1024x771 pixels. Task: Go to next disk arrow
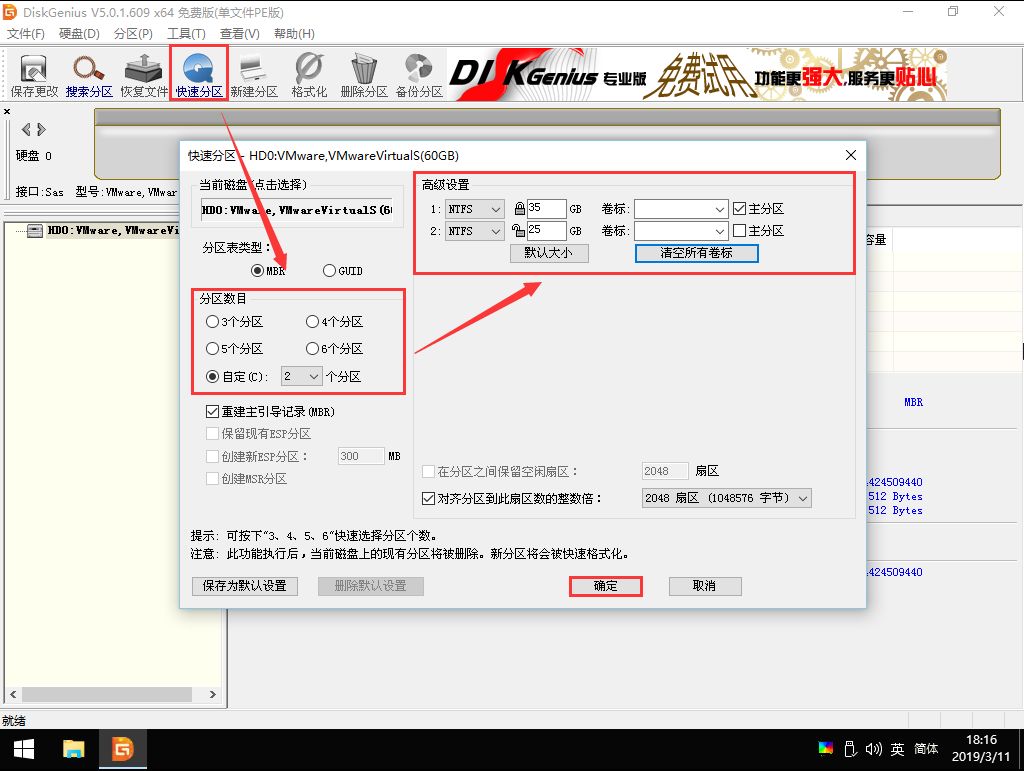[41, 129]
